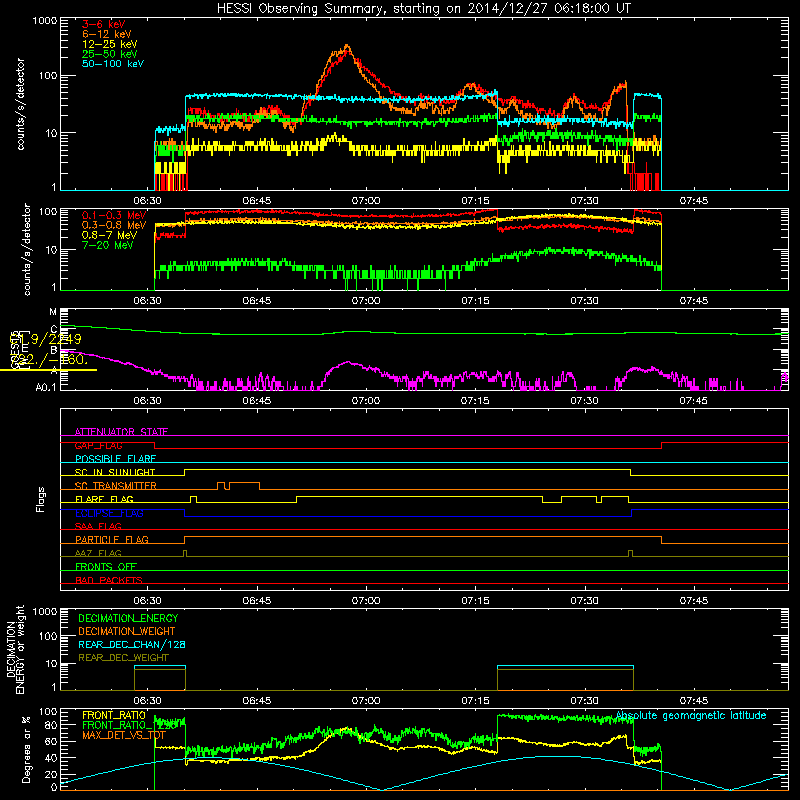The width and height of the screenshot is (800, 800).
Task: Click the 'Flags' vertical axis title
Action: pyautogui.click(x=41, y=499)
